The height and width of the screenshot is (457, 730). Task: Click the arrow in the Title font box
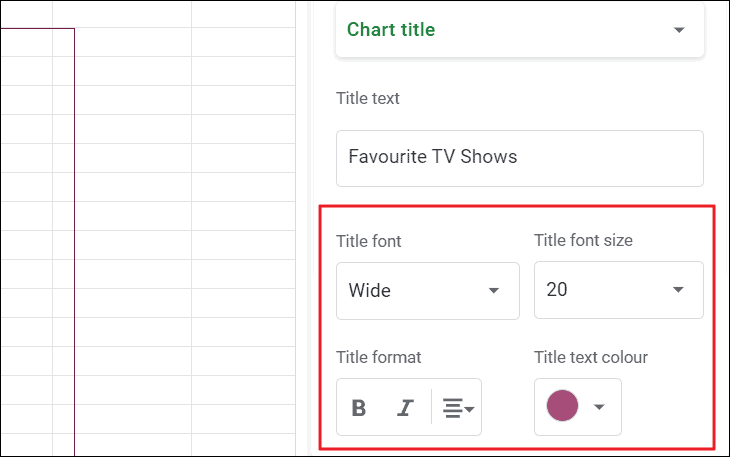493,291
